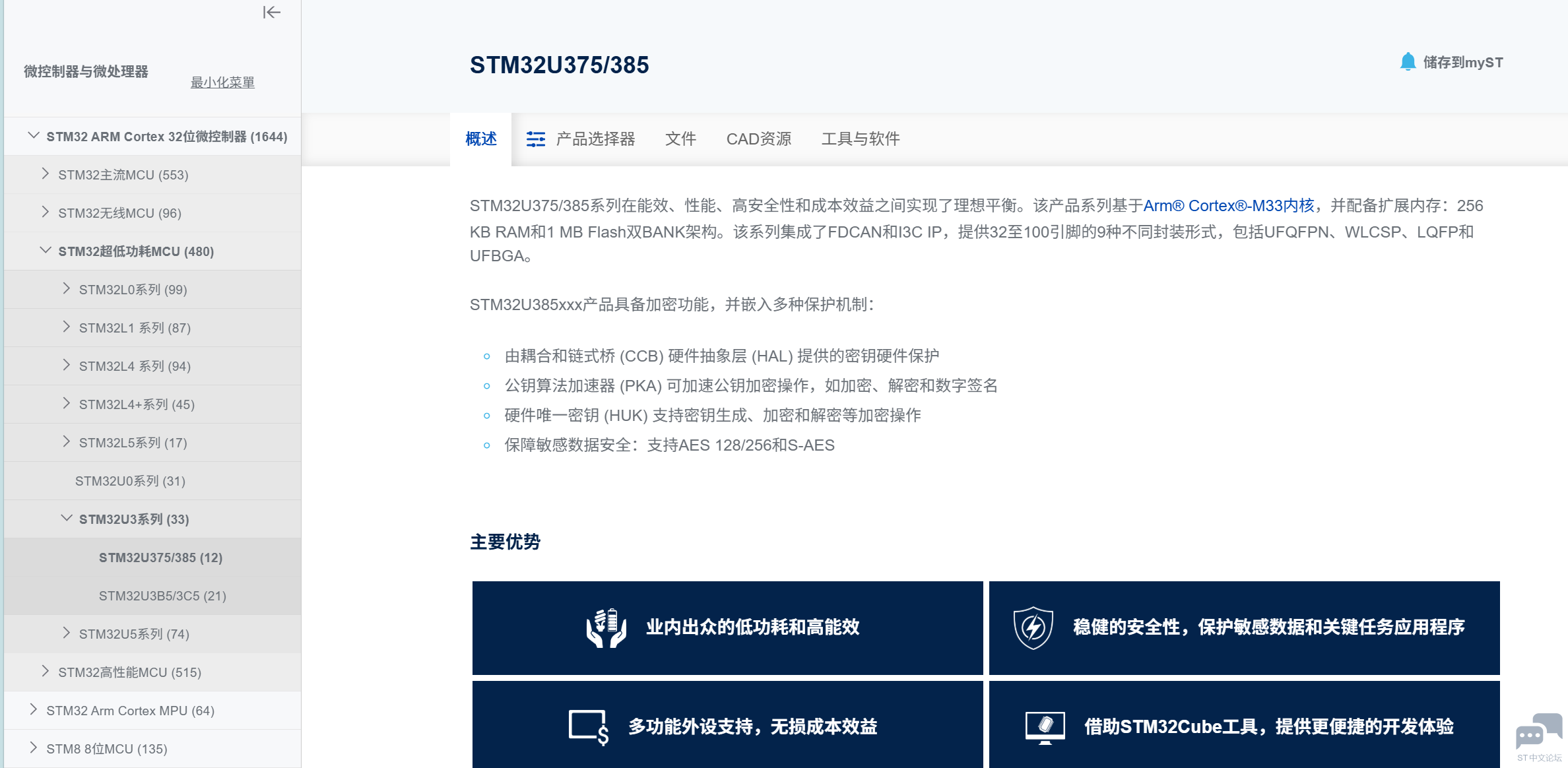Screen dimensions: 1568x768
Task: Expand the STM8 8位MCU chevron
Action: [33, 748]
